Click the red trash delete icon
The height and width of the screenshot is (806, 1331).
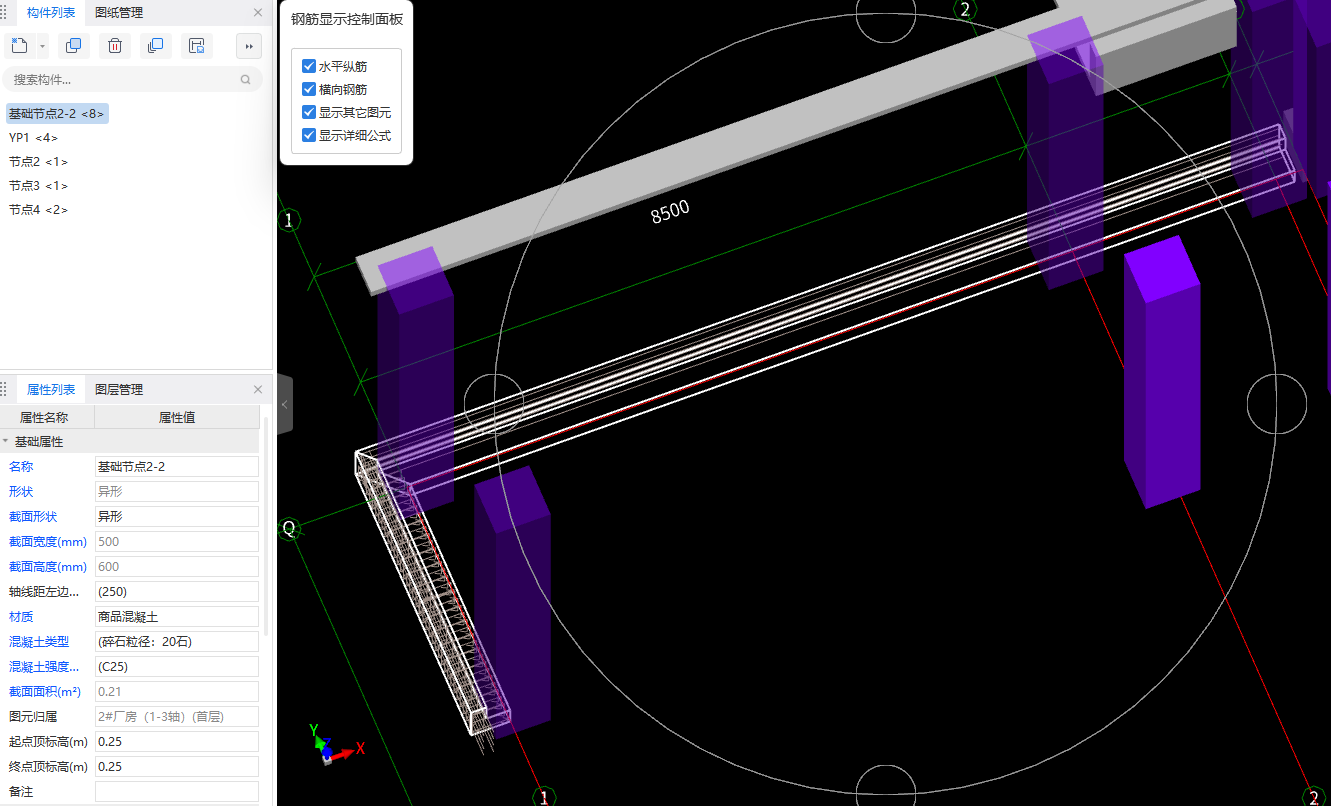click(115, 46)
